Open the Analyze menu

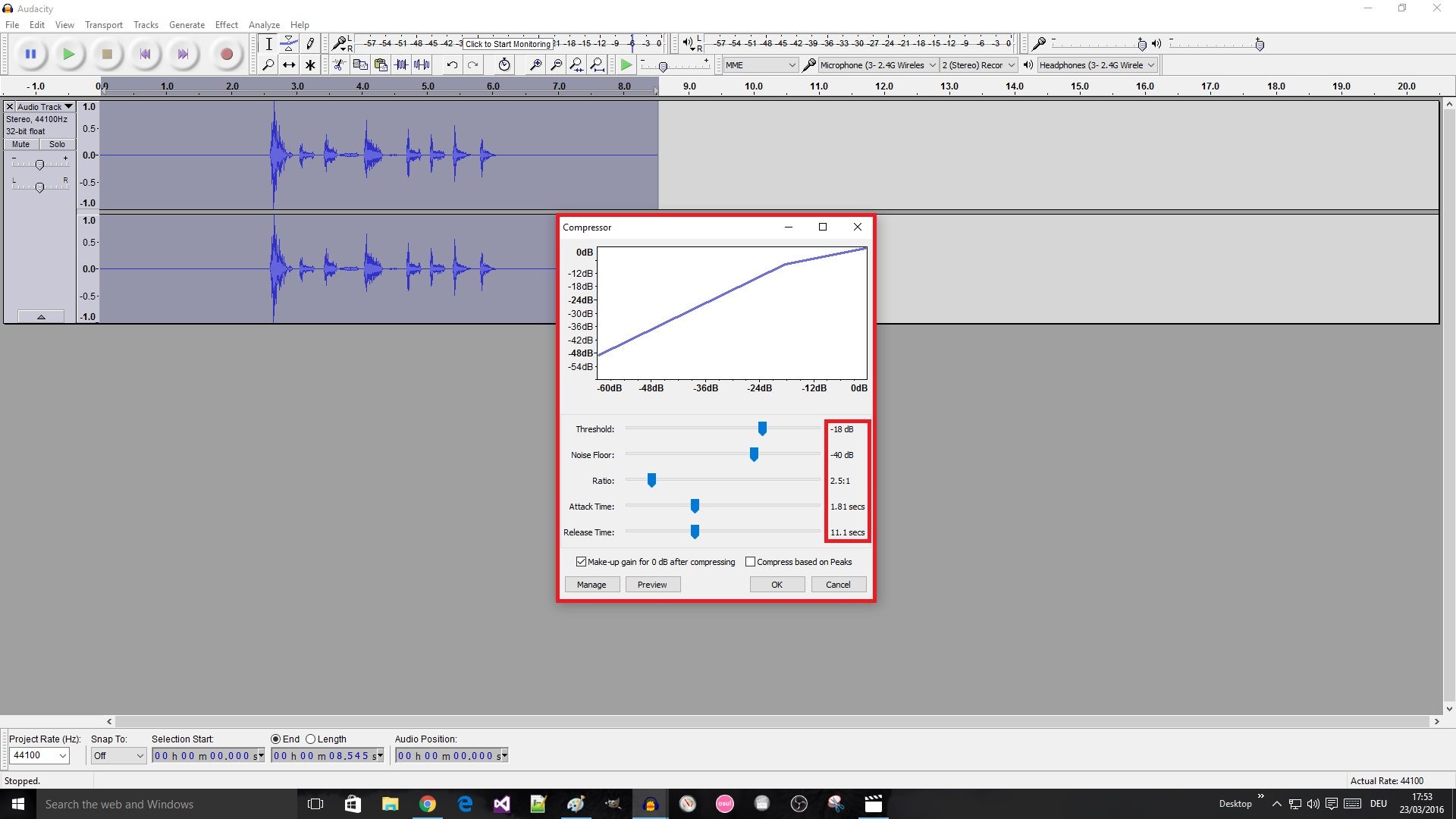click(264, 24)
